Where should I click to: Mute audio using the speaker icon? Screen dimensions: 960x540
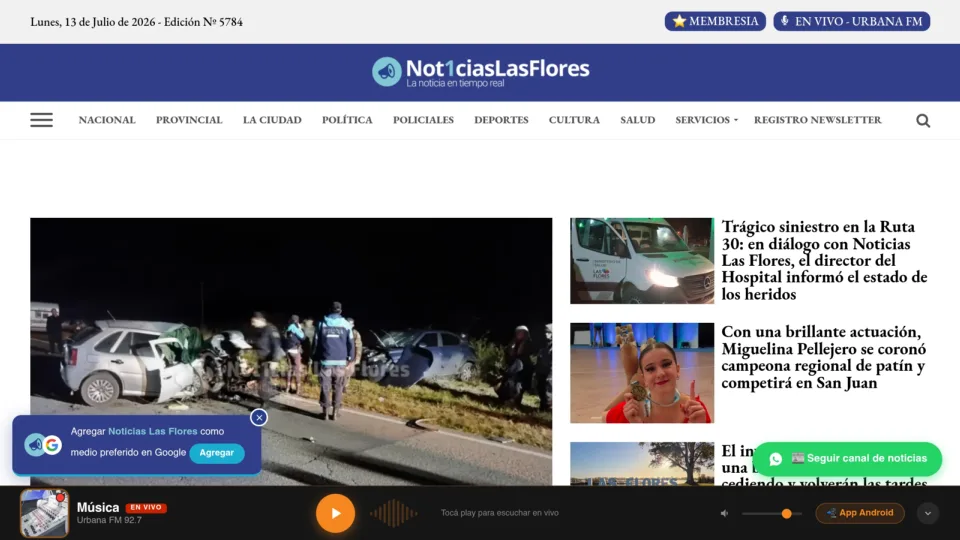(x=724, y=513)
